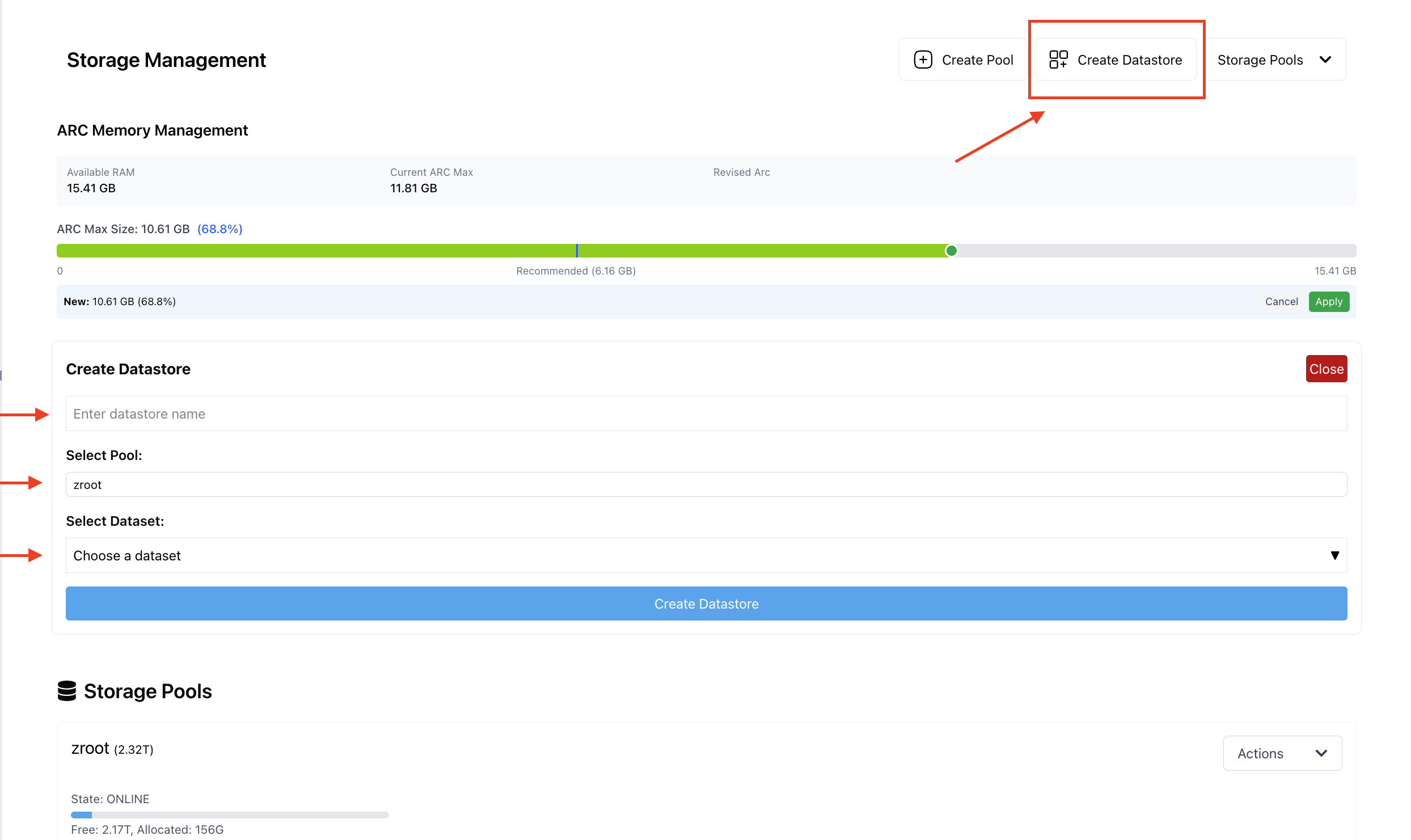Click the Create Datastore panel heading

click(x=128, y=369)
